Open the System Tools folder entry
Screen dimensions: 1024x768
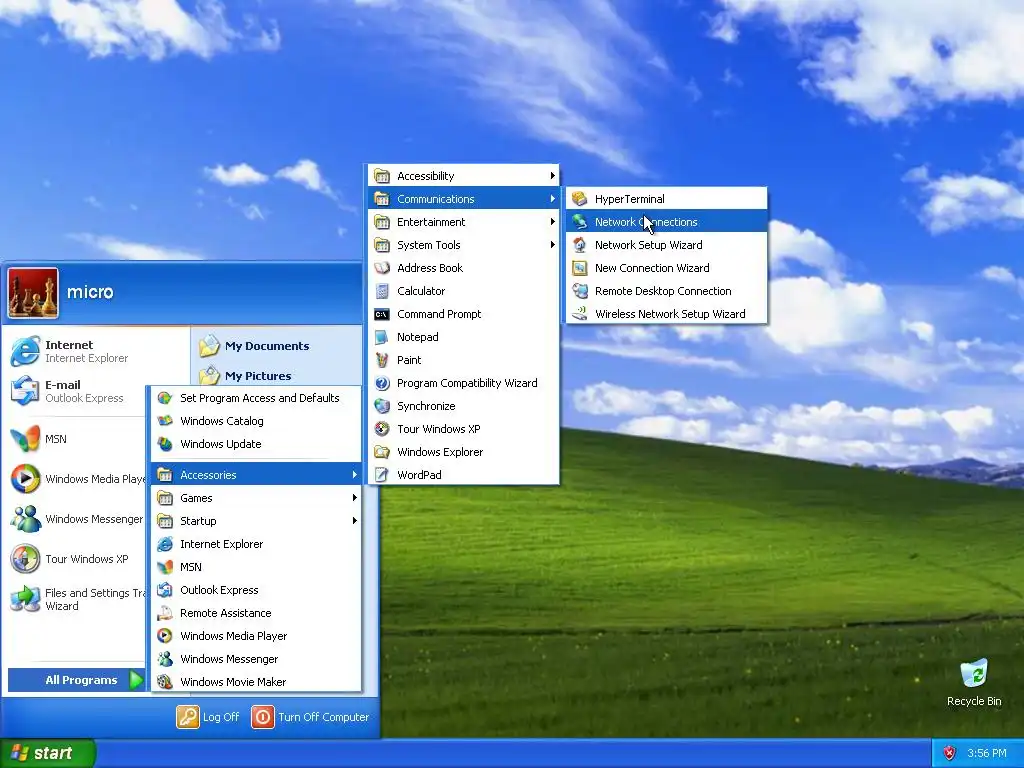pyautogui.click(x=464, y=245)
